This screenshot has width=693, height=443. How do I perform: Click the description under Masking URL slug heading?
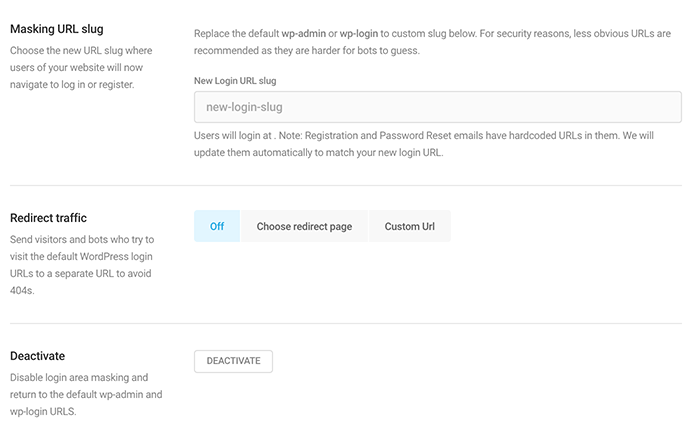tap(80, 67)
